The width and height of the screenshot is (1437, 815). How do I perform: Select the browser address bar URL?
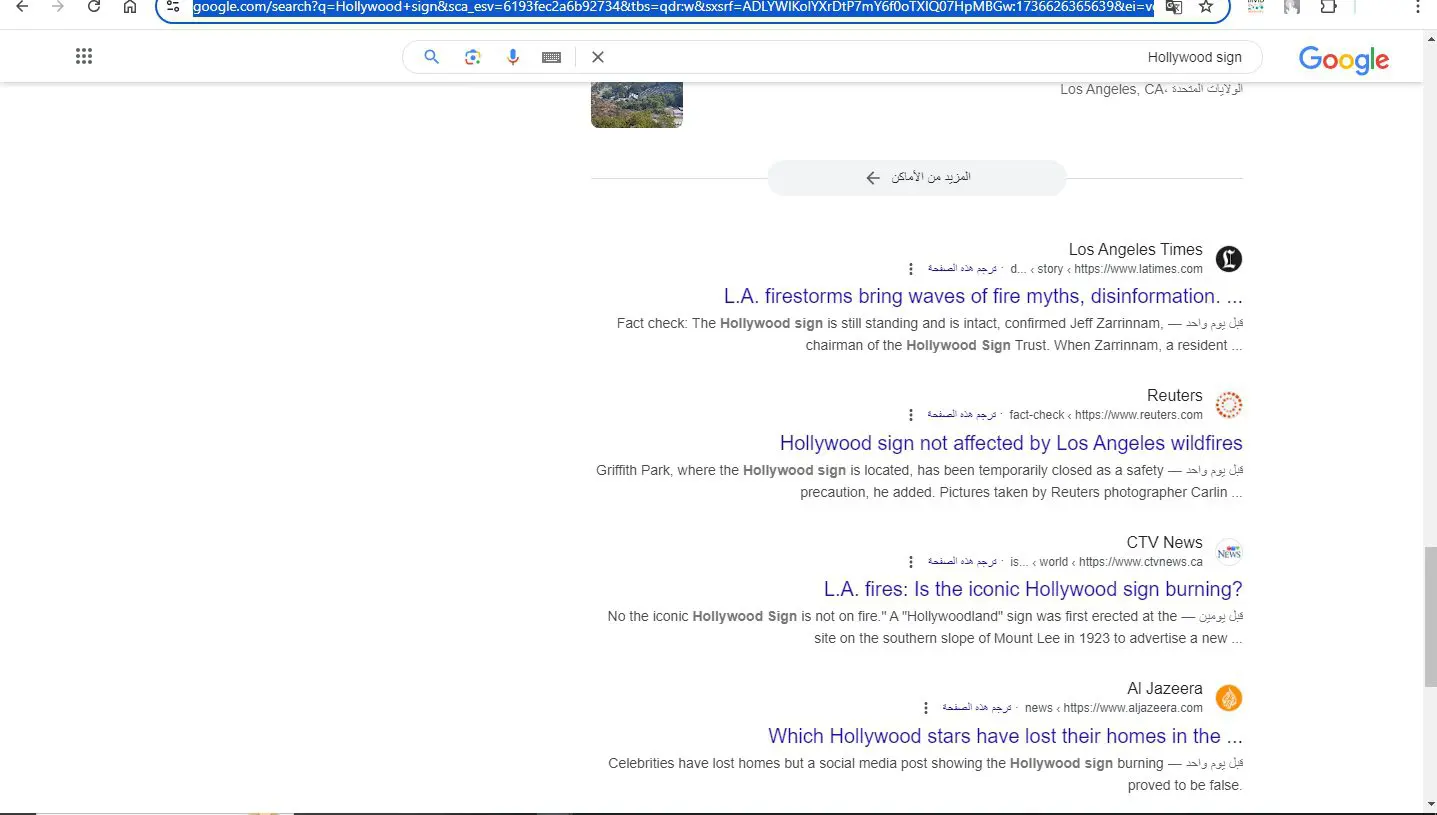(x=675, y=7)
